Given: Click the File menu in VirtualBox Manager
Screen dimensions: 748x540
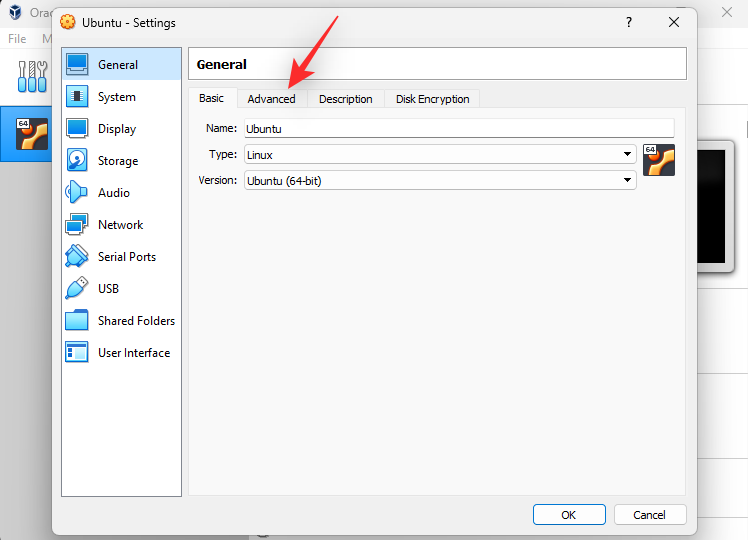Looking at the screenshot, I should [x=17, y=39].
